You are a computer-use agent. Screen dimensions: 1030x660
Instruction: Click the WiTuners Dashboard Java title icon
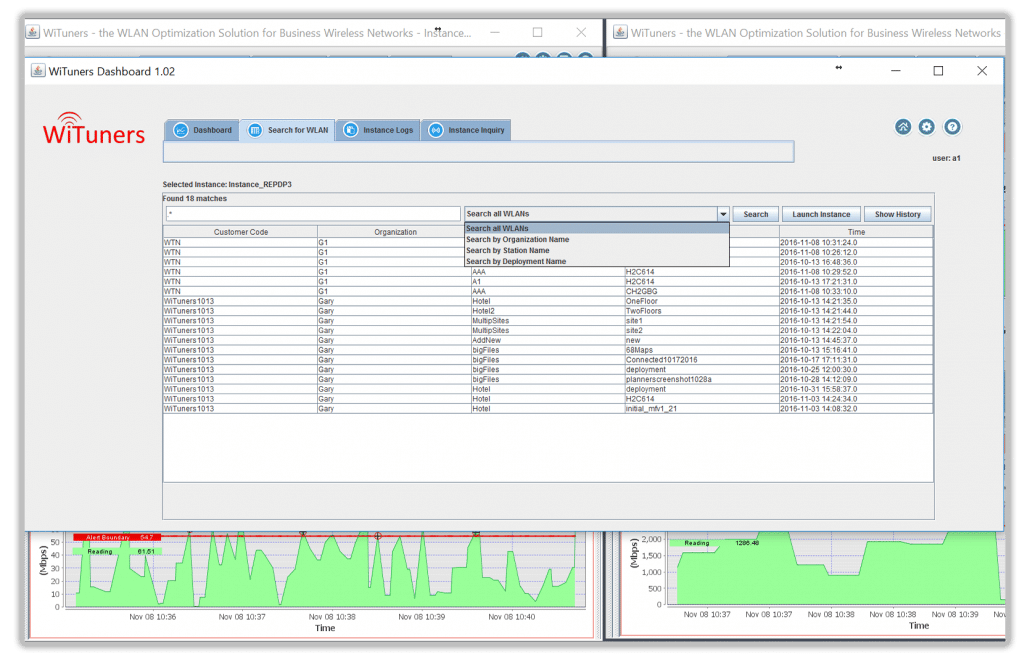pos(38,71)
